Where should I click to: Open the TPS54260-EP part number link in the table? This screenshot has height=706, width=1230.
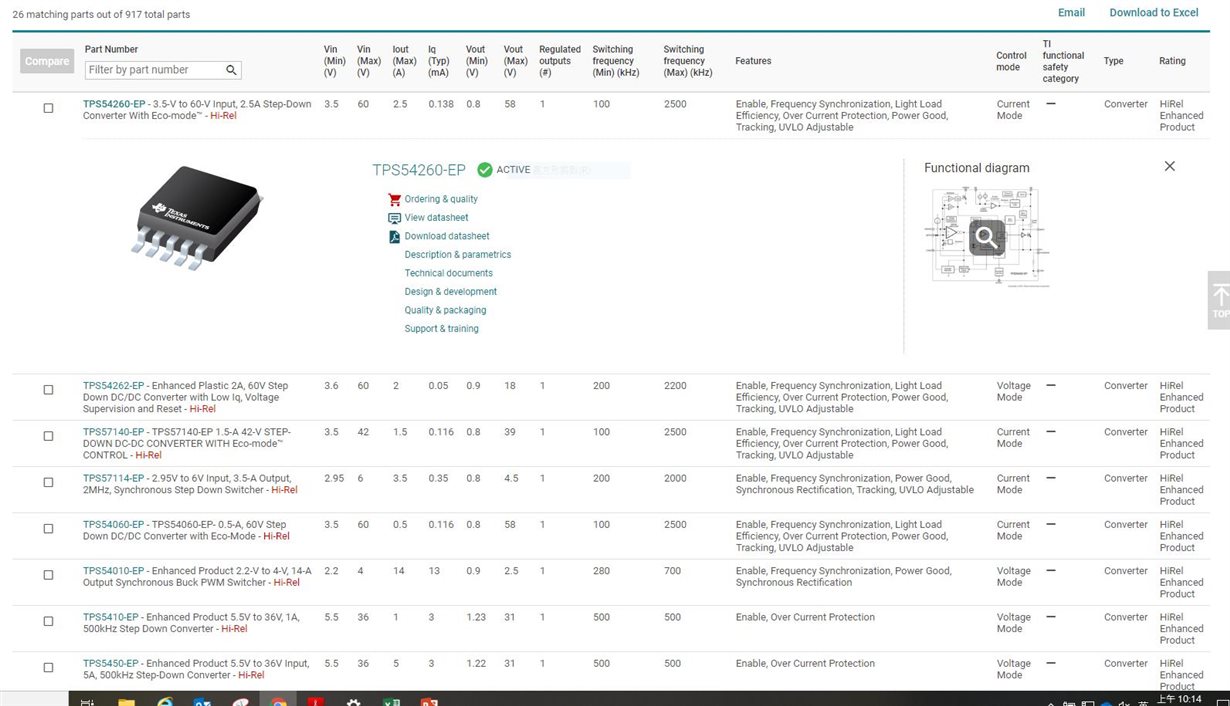(114, 104)
